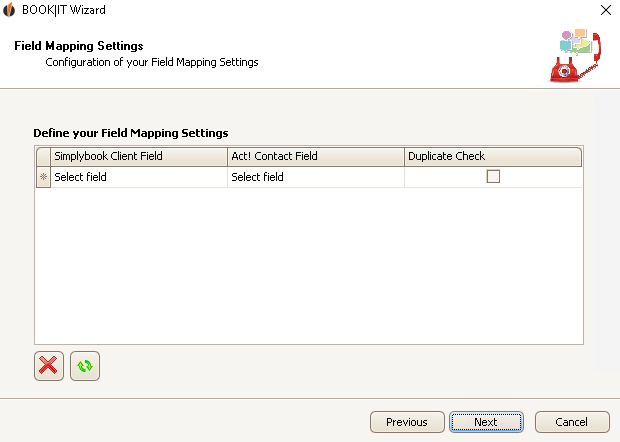Cancel the BOOK|IT Wizard
The image size is (620, 442).
click(x=572, y=422)
